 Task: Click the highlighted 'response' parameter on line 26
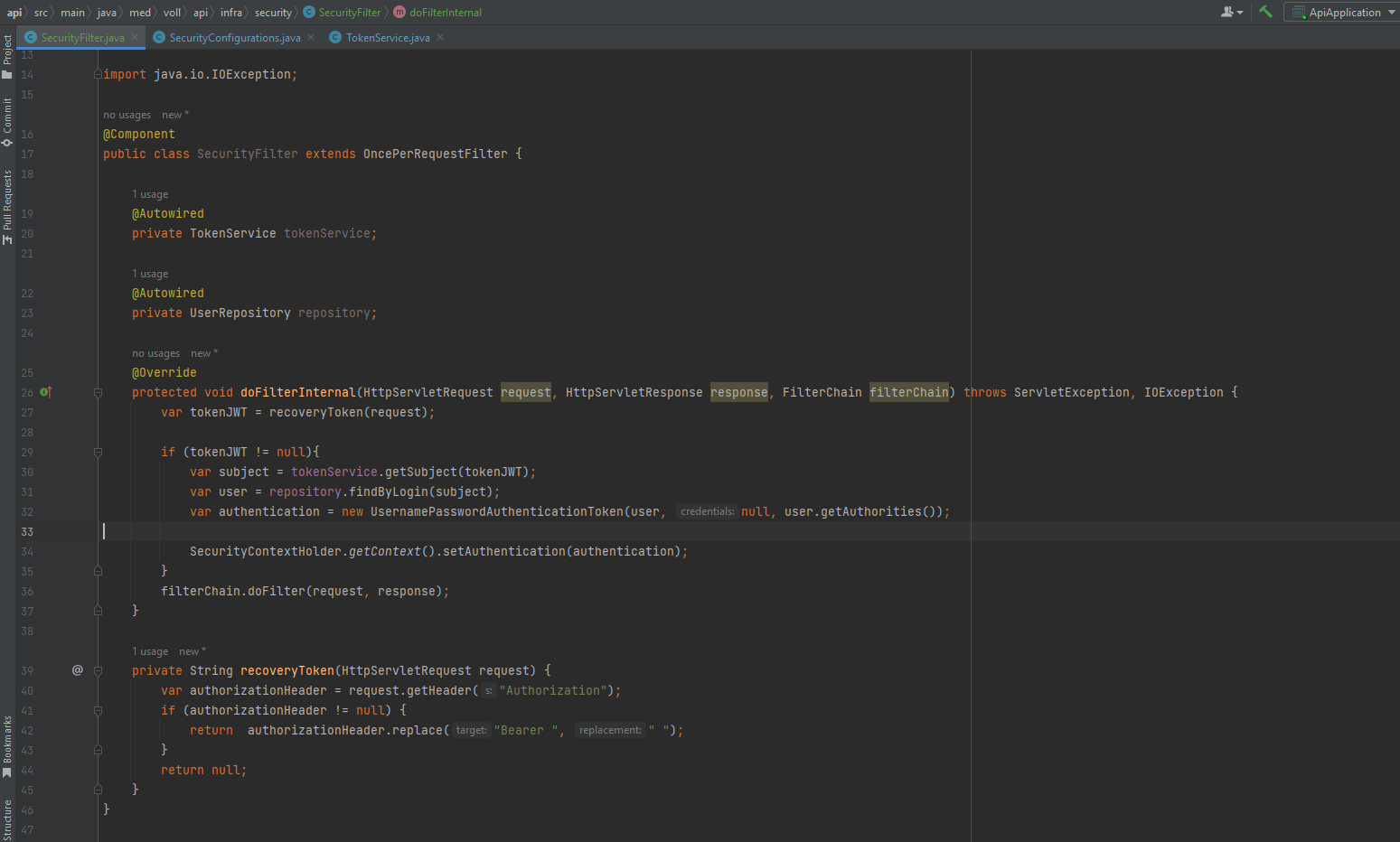click(739, 392)
